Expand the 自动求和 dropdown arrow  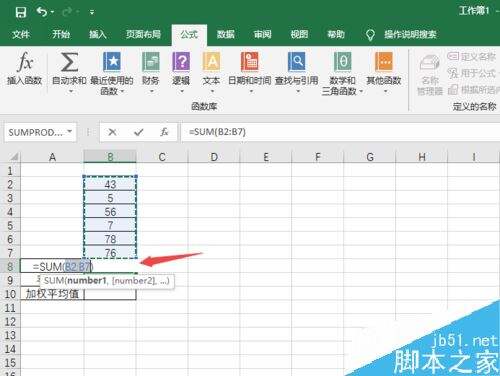[70, 91]
